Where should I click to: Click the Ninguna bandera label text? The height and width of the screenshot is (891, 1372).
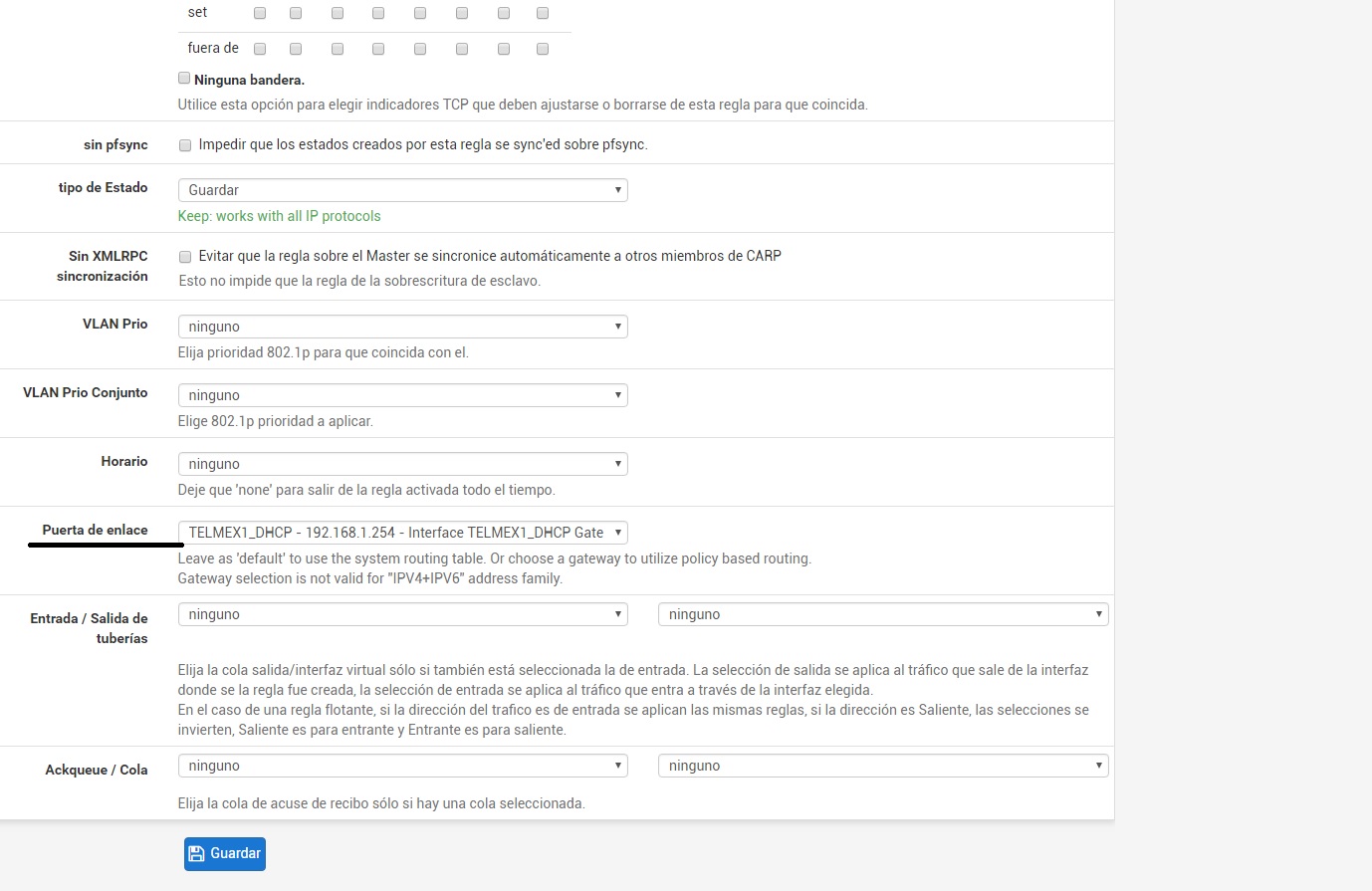[249, 80]
